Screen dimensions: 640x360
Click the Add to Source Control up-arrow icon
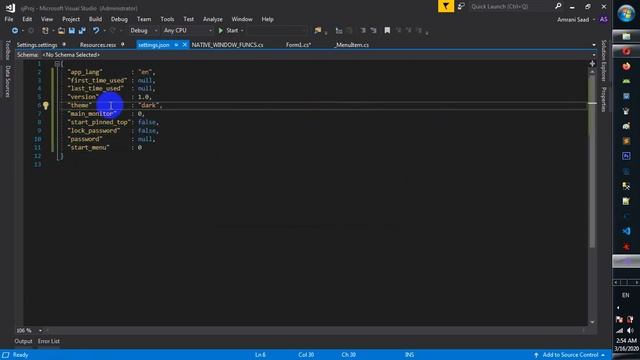click(536, 355)
